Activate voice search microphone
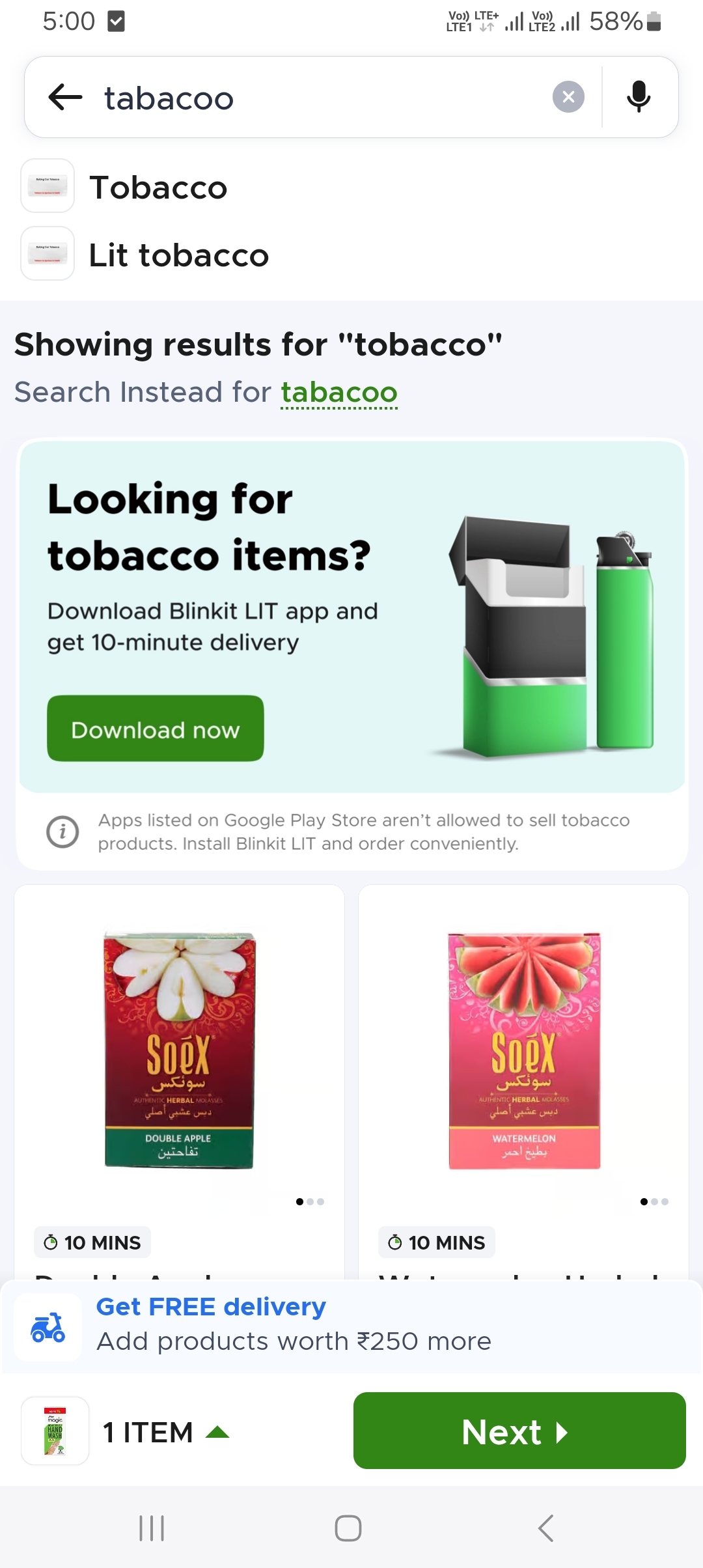 pos(639,97)
